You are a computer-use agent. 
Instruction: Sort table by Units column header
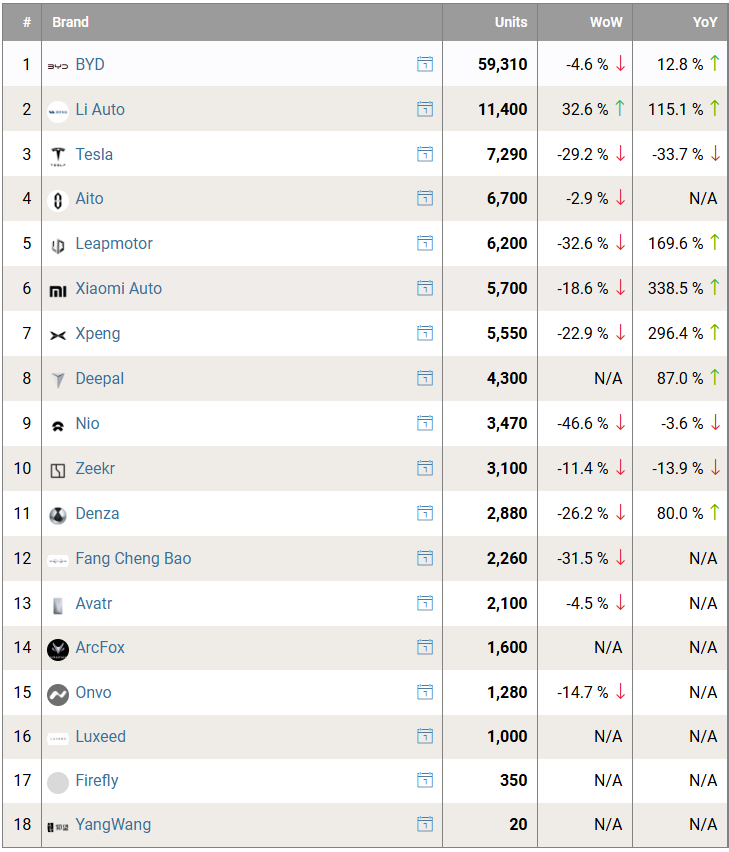click(x=510, y=22)
